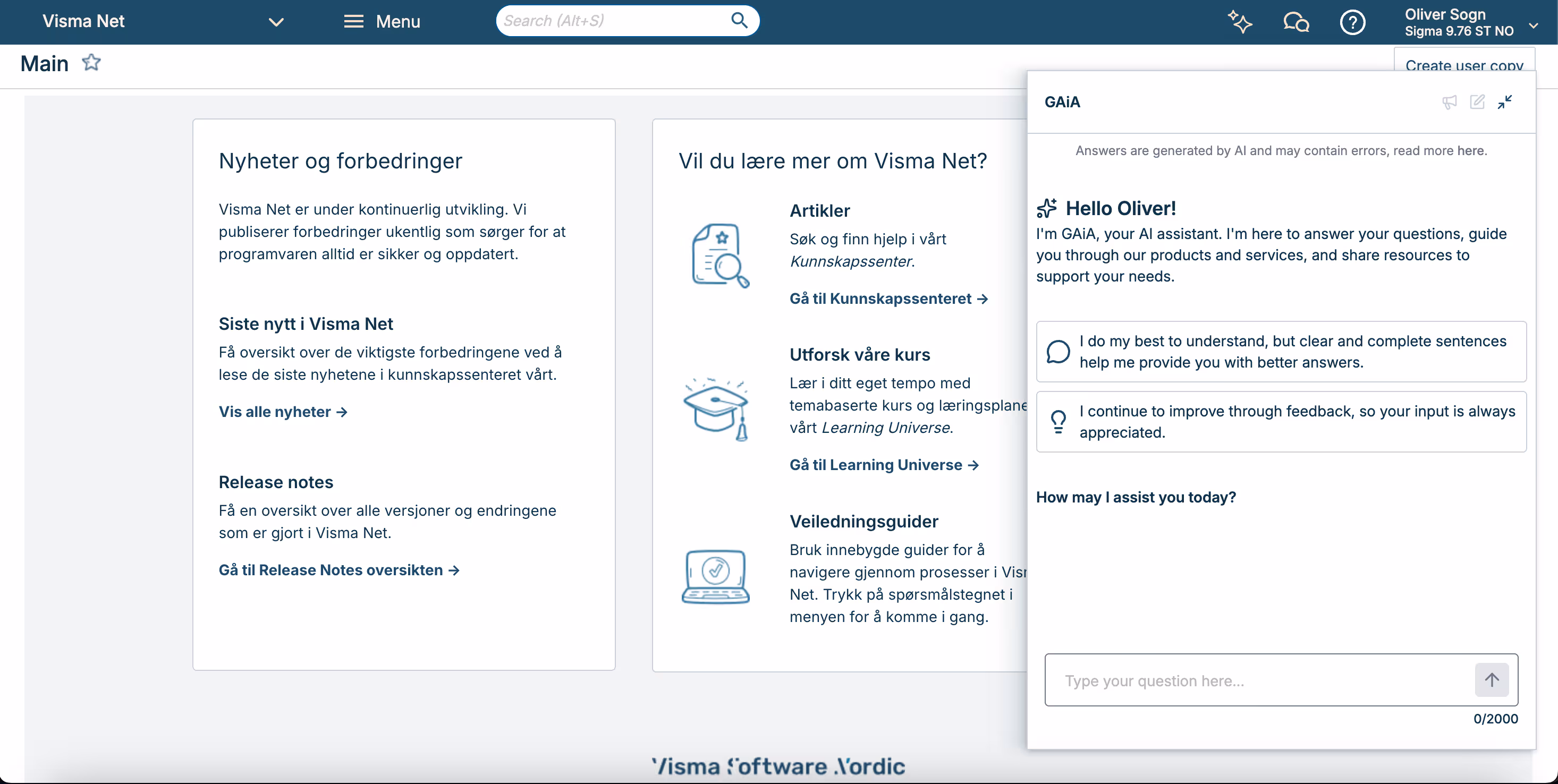Click the send arrow button in chat
The image size is (1558, 784).
coord(1492,680)
